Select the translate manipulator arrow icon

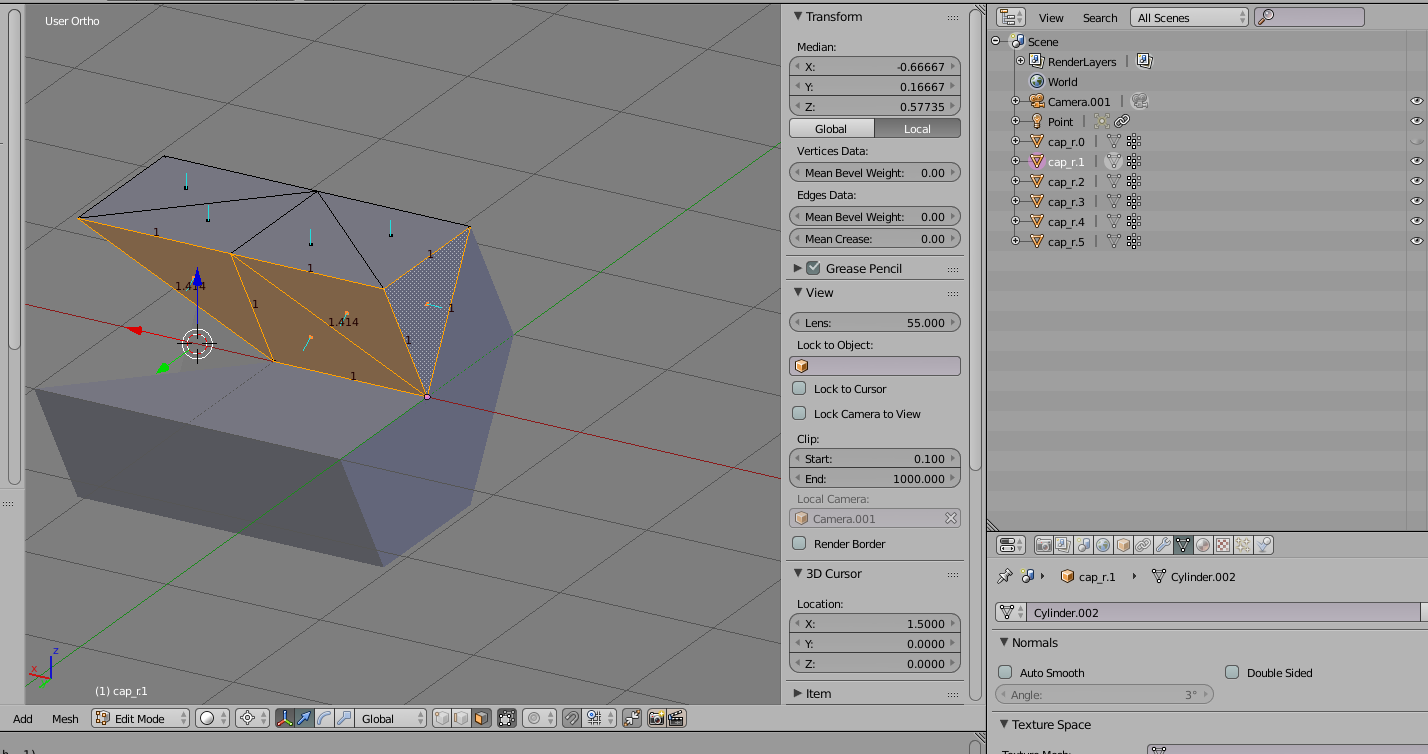click(305, 718)
